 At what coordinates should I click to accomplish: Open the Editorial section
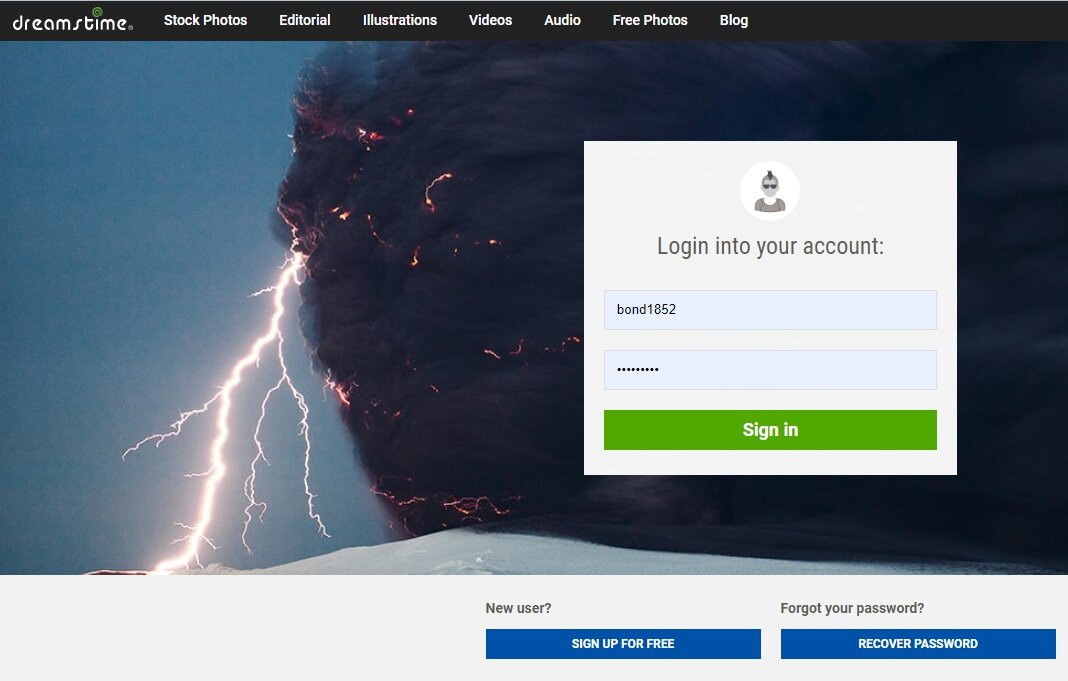tap(304, 20)
